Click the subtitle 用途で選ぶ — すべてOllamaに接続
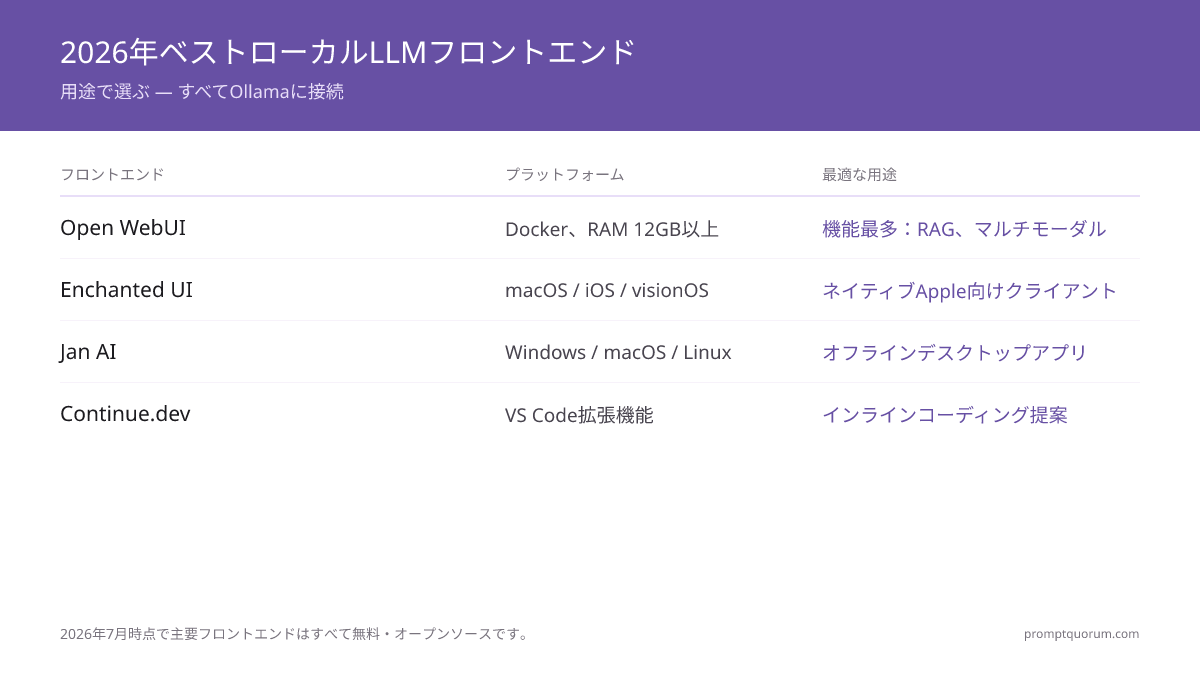 coord(202,92)
